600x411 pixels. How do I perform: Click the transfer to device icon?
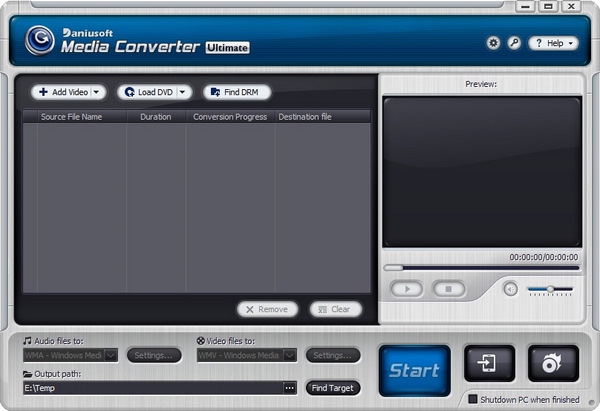point(489,363)
